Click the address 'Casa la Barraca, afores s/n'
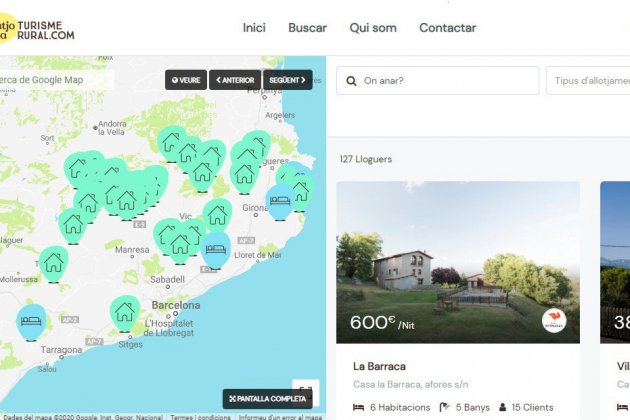 point(411,385)
